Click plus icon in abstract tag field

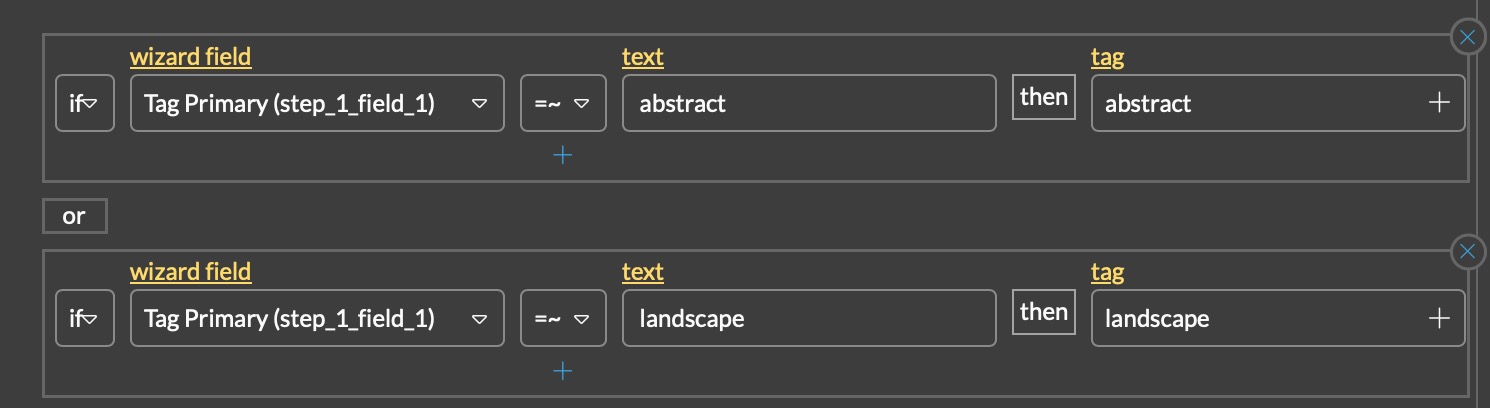pyautogui.click(x=1439, y=103)
